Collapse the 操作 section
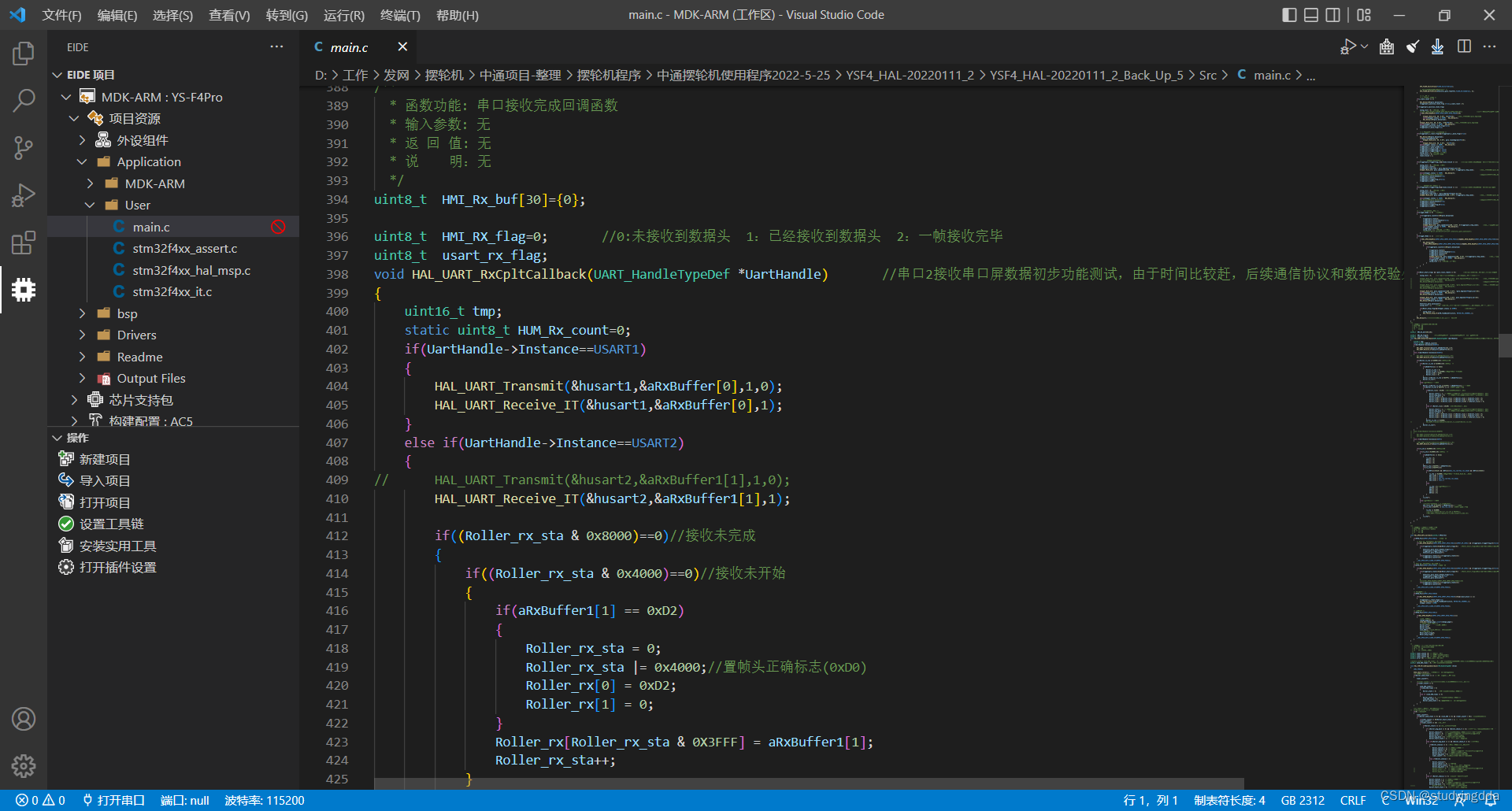 57,438
